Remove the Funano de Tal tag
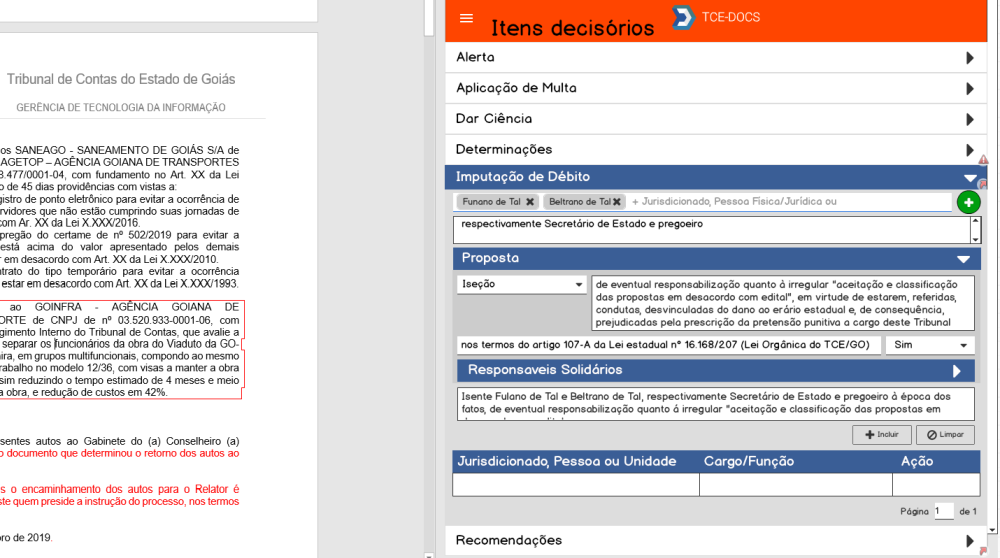 pyautogui.click(x=530, y=202)
